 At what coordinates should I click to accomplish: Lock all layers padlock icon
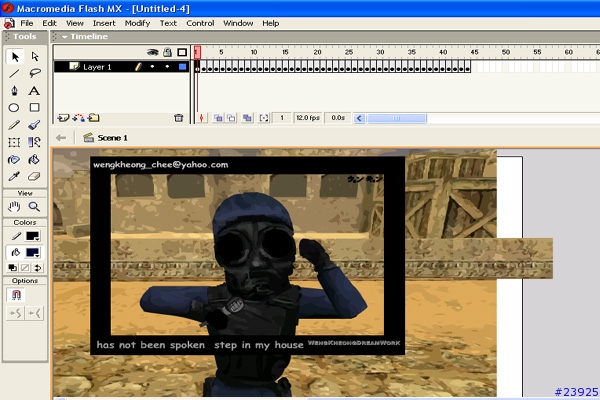(167, 52)
